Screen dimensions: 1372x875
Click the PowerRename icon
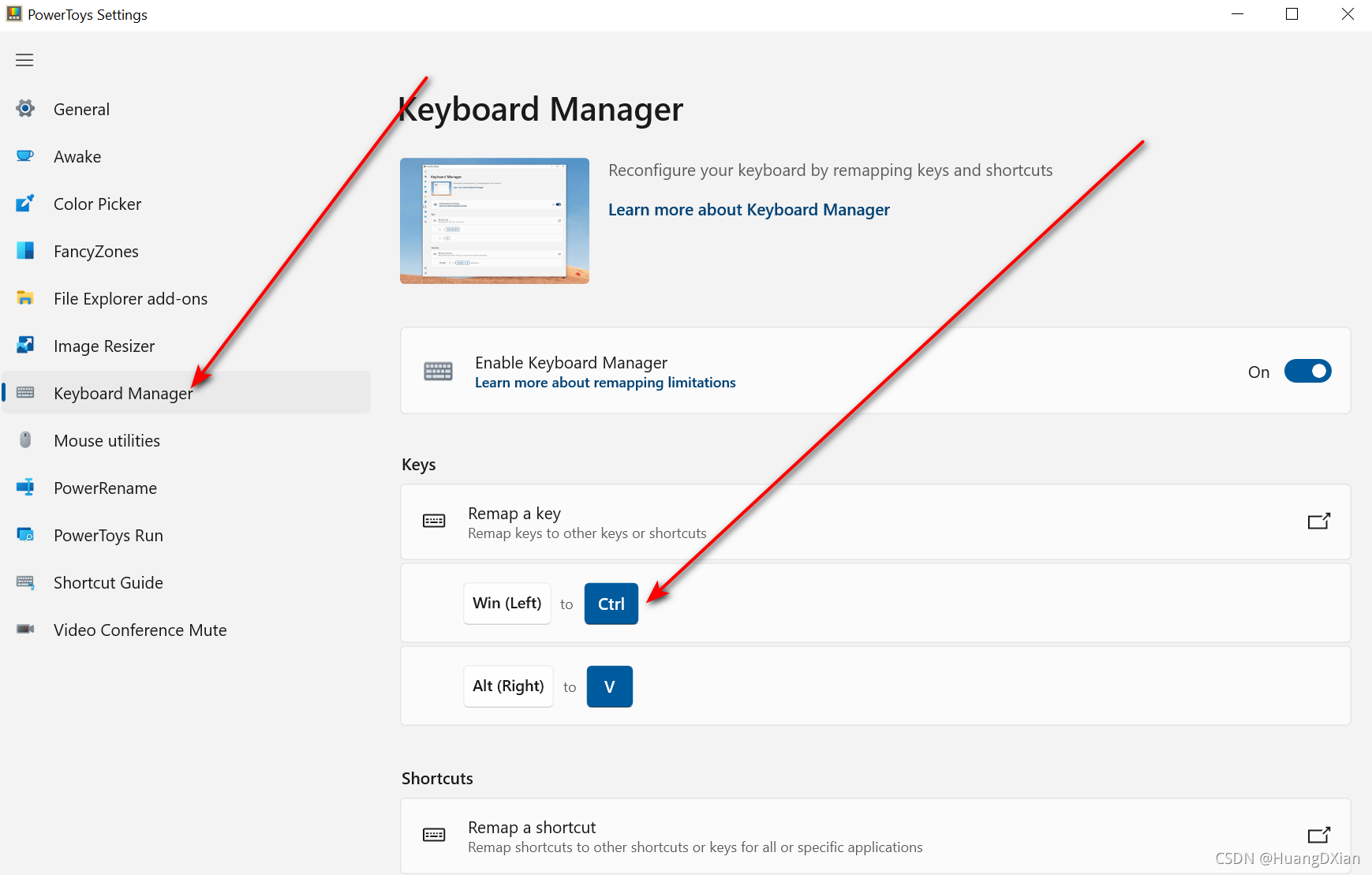[25, 488]
